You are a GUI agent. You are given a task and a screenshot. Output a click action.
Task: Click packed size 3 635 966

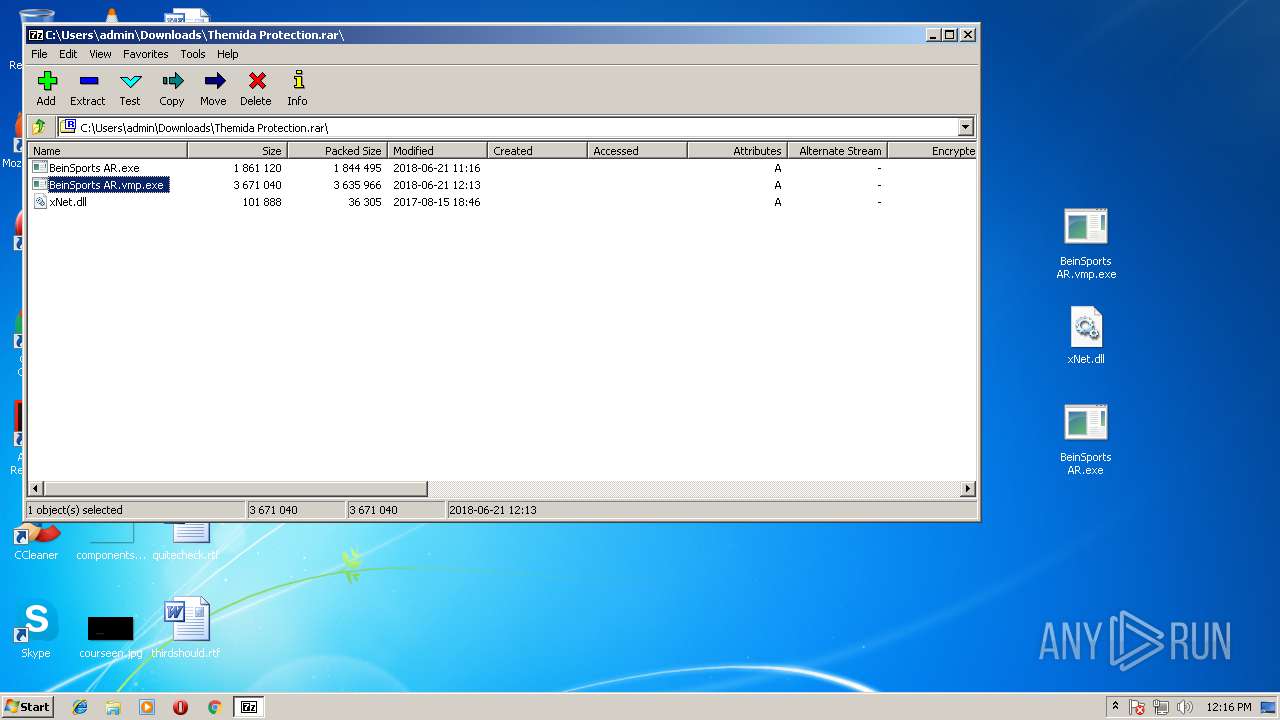[357, 185]
